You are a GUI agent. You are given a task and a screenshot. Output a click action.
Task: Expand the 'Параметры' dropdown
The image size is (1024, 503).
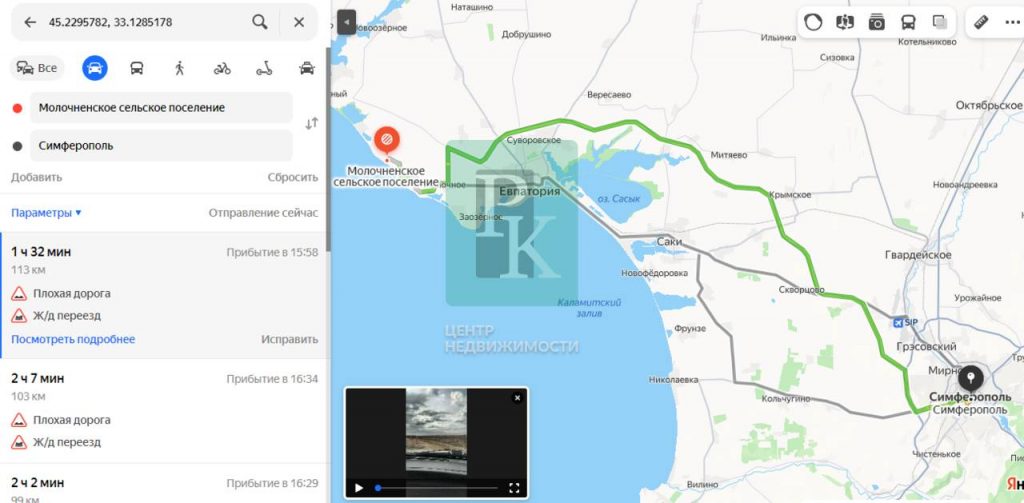(x=46, y=213)
